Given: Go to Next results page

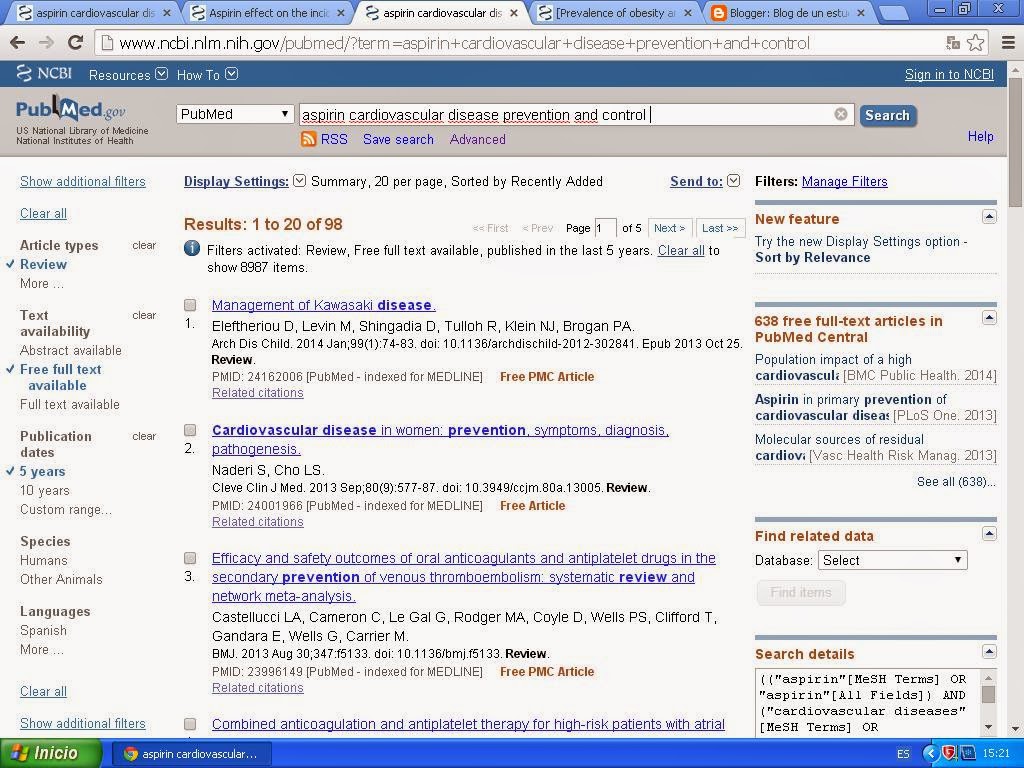Looking at the screenshot, I should [669, 228].
